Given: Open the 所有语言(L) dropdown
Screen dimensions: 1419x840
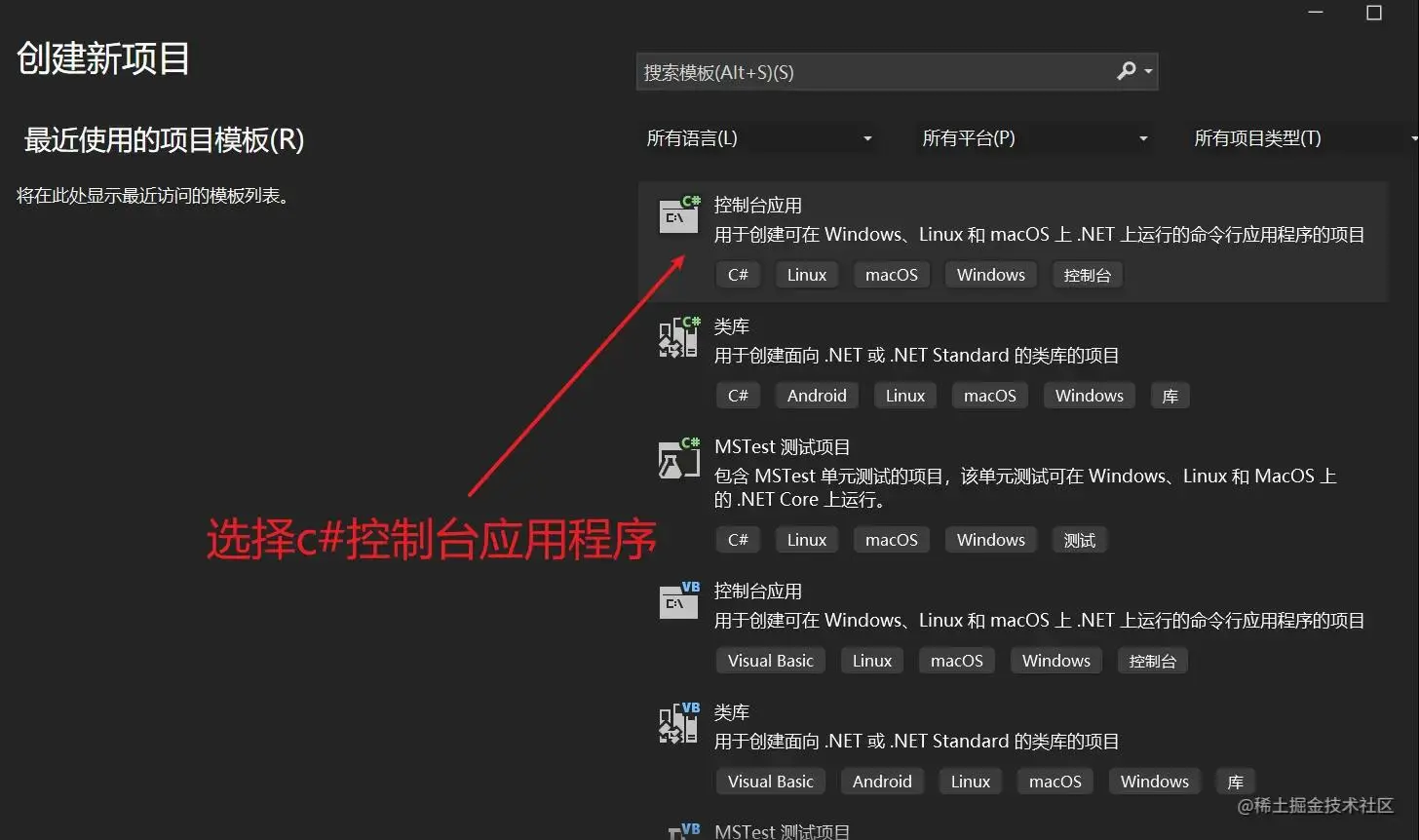Looking at the screenshot, I should 760,137.
